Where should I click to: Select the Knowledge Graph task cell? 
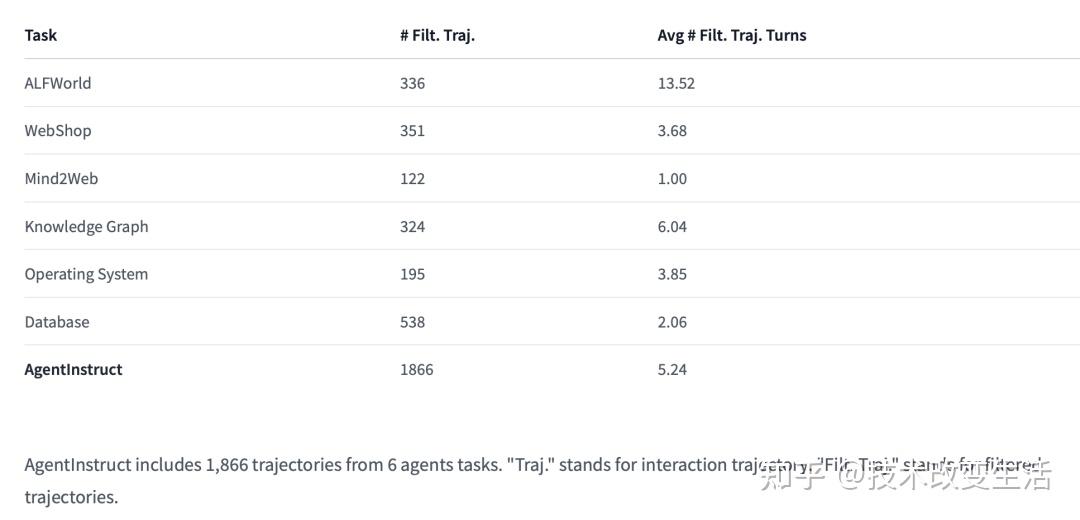[86, 227]
